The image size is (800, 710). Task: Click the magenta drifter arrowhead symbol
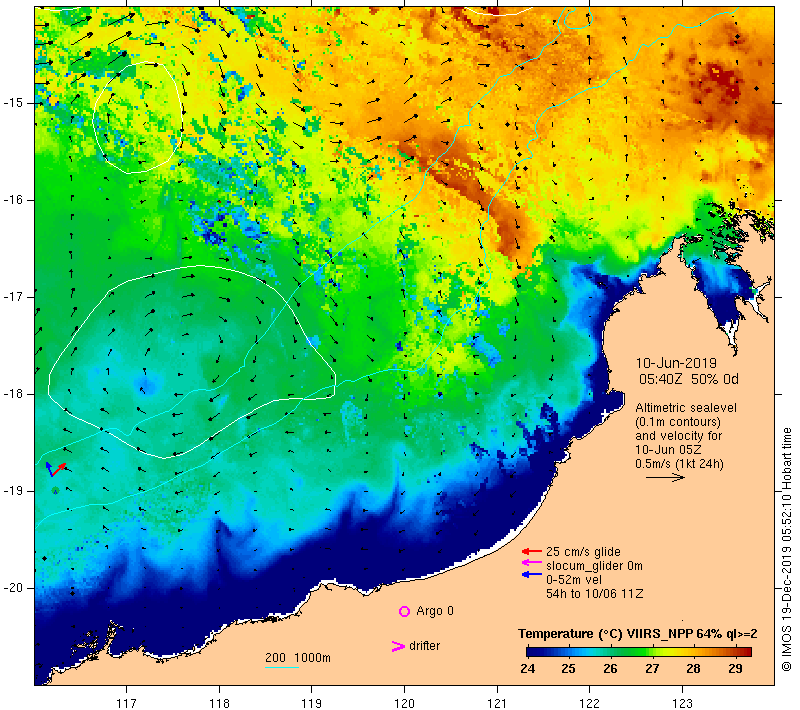tap(398, 646)
